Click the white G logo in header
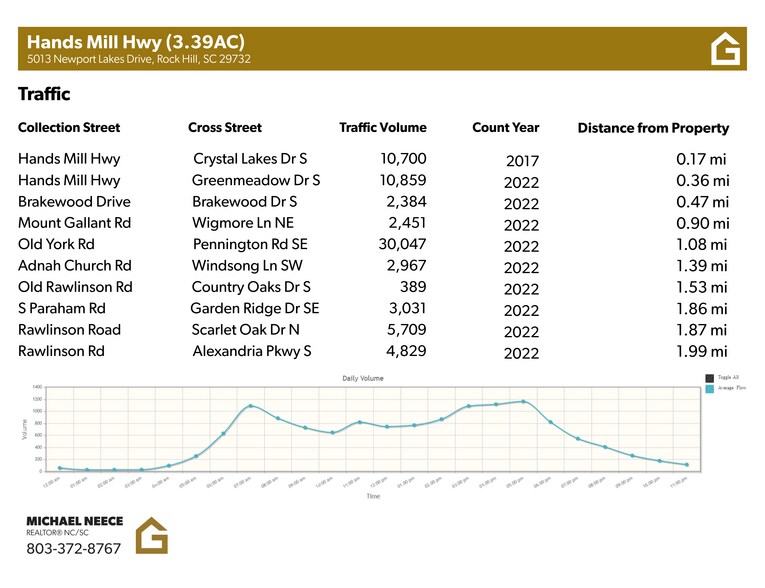Image resolution: width=765 pixels, height=588 pixels. click(725, 49)
